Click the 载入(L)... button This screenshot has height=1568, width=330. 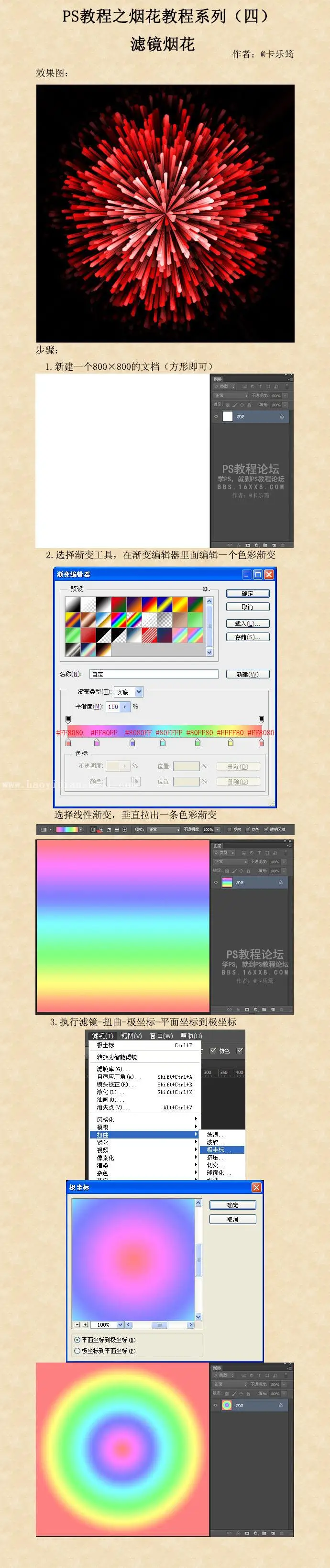(247, 623)
